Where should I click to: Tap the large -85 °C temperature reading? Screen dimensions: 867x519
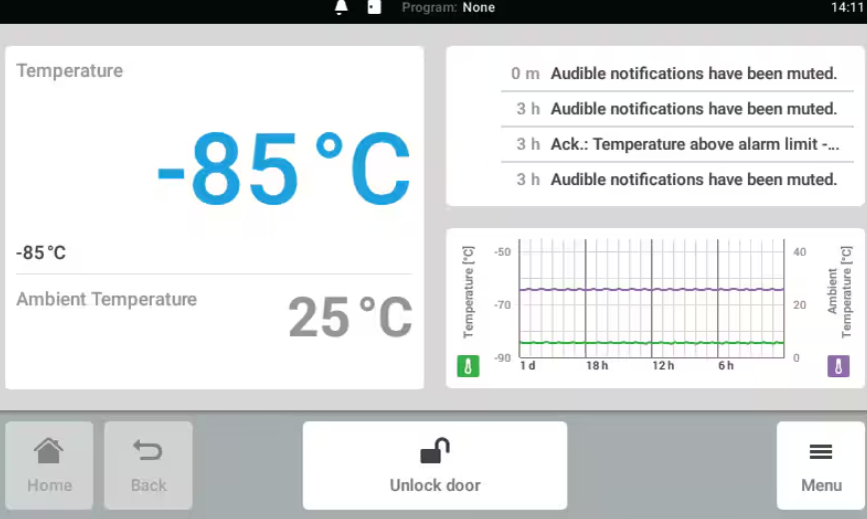click(284, 169)
